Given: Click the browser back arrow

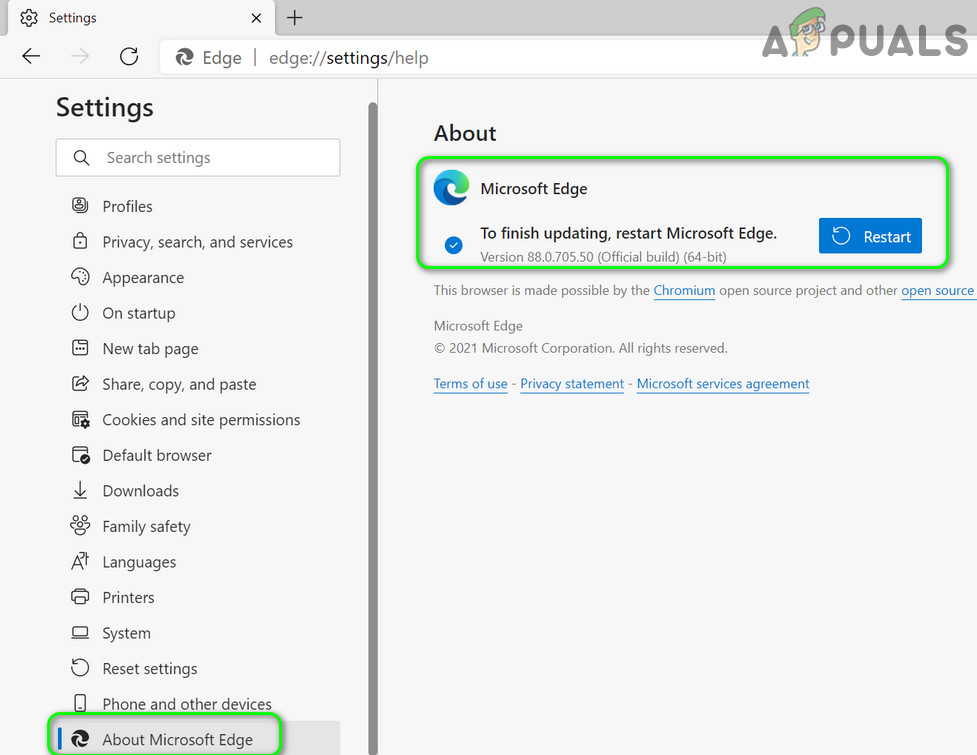Looking at the screenshot, I should (31, 57).
